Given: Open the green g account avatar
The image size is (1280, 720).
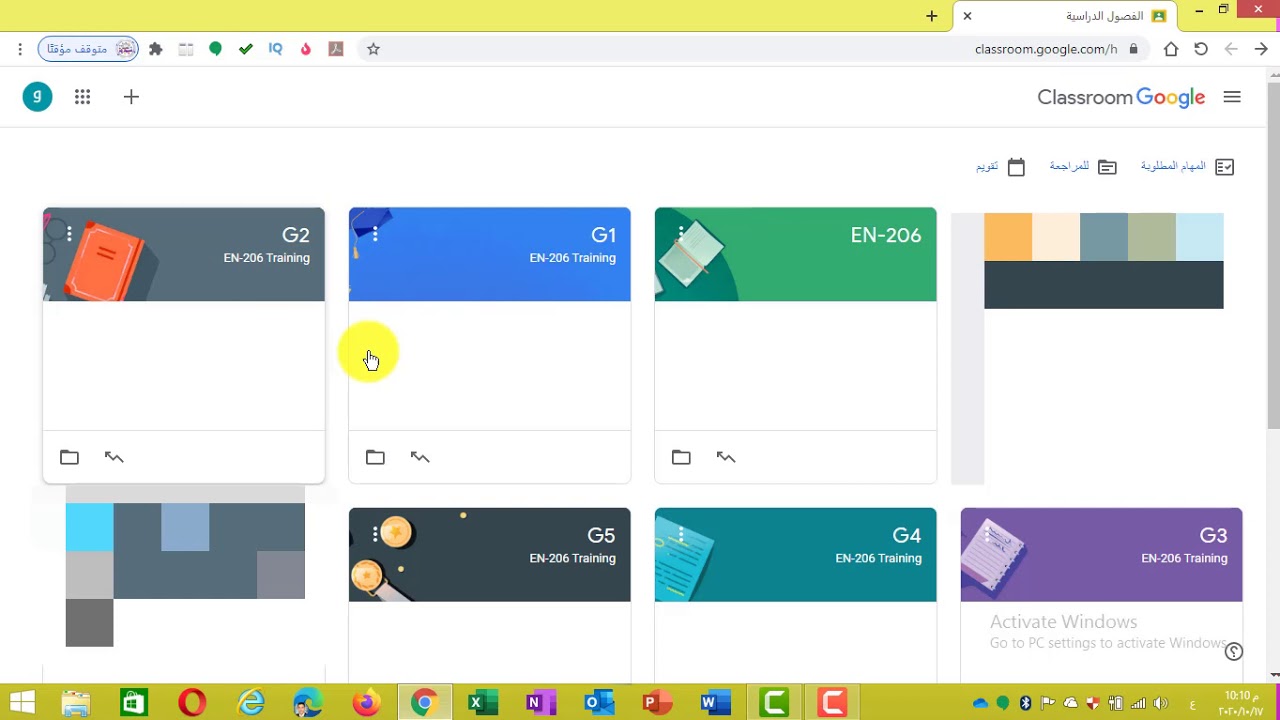Looking at the screenshot, I should [37, 96].
